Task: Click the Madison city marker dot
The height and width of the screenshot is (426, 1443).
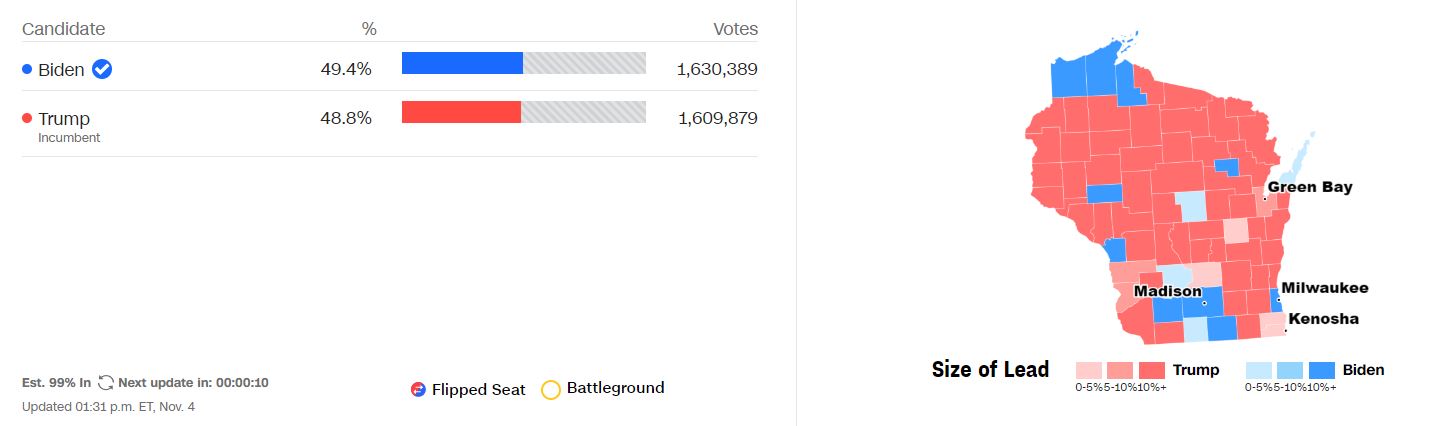Action: (1204, 303)
